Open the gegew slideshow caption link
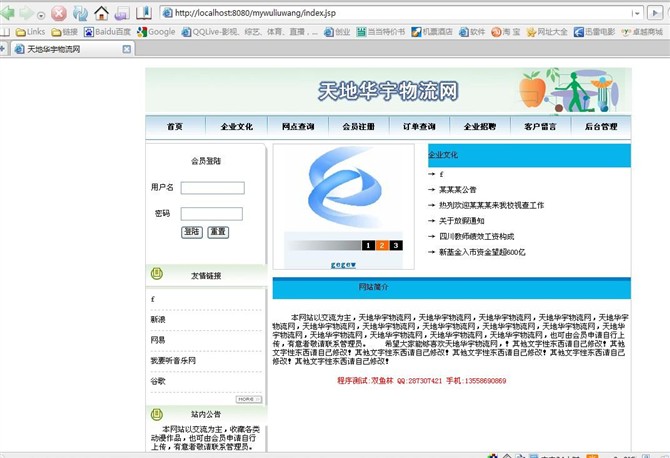670x458 pixels. 344,265
